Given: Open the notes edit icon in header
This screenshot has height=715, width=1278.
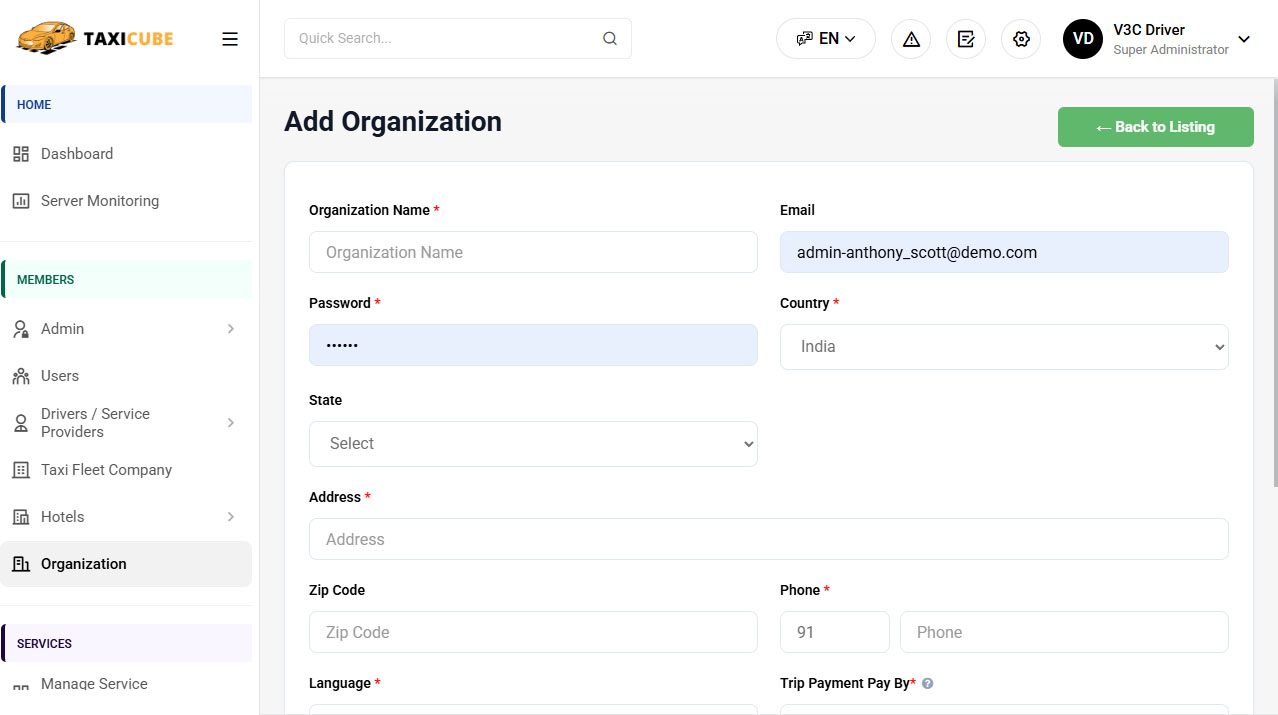Looking at the screenshot, I should [x=966, y=39].
